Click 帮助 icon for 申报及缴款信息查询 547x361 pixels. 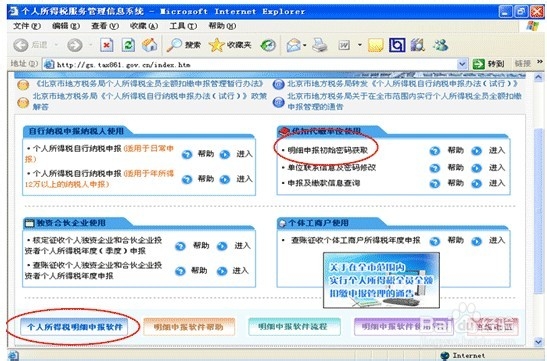pos(435,184)
